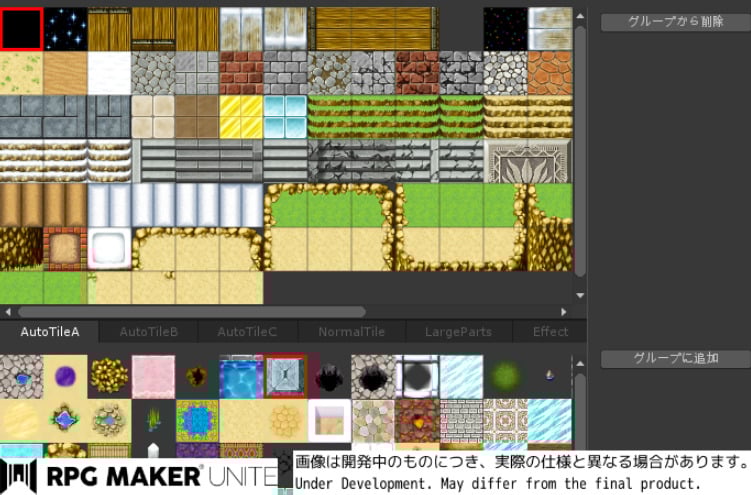Select the pink carpet autotile
This screenshot has height=495, width=751.
click(x=153, y=376)
